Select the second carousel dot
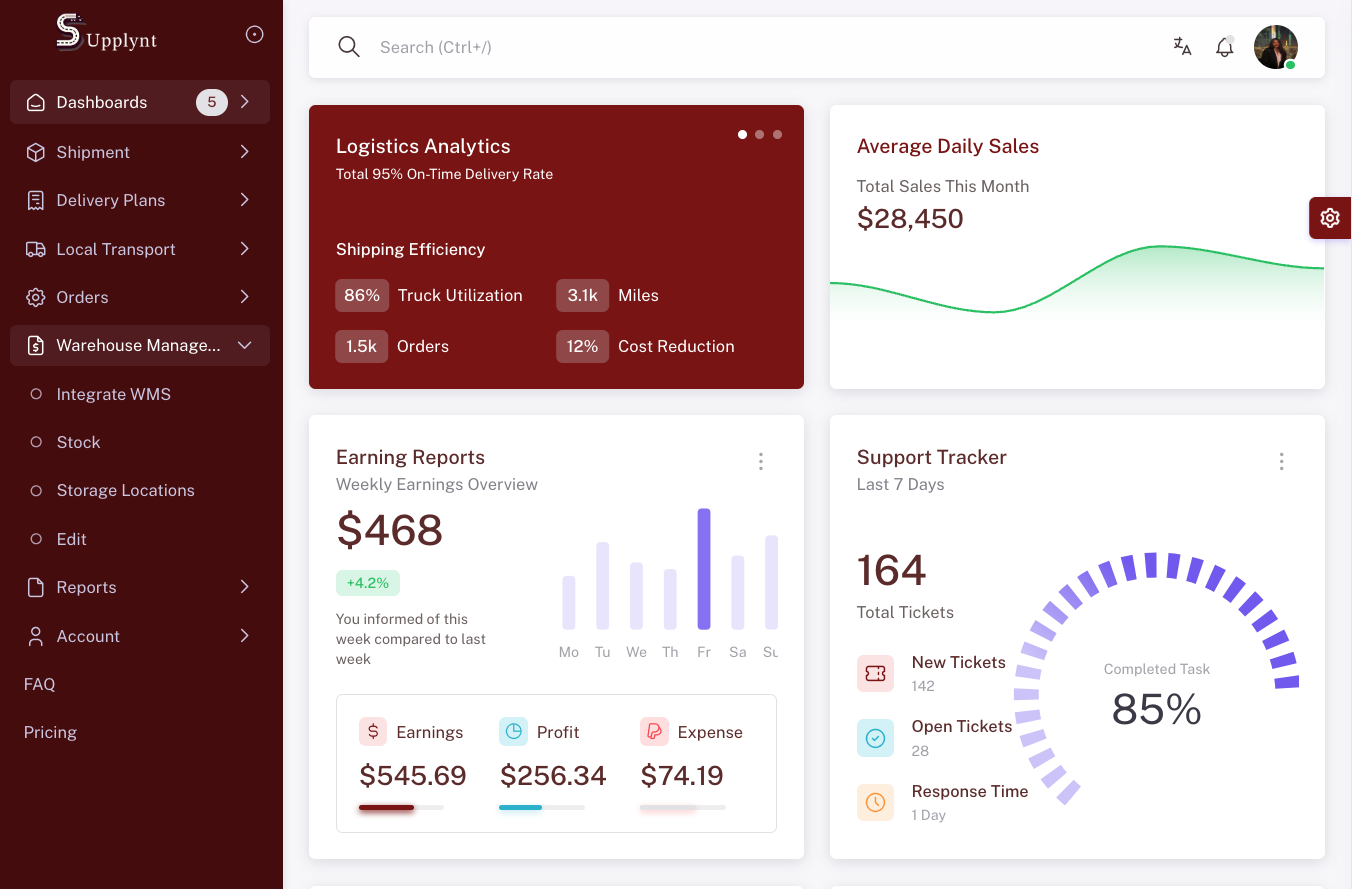This screenshot has width=1352, height=889. click(x=760, y=134)
